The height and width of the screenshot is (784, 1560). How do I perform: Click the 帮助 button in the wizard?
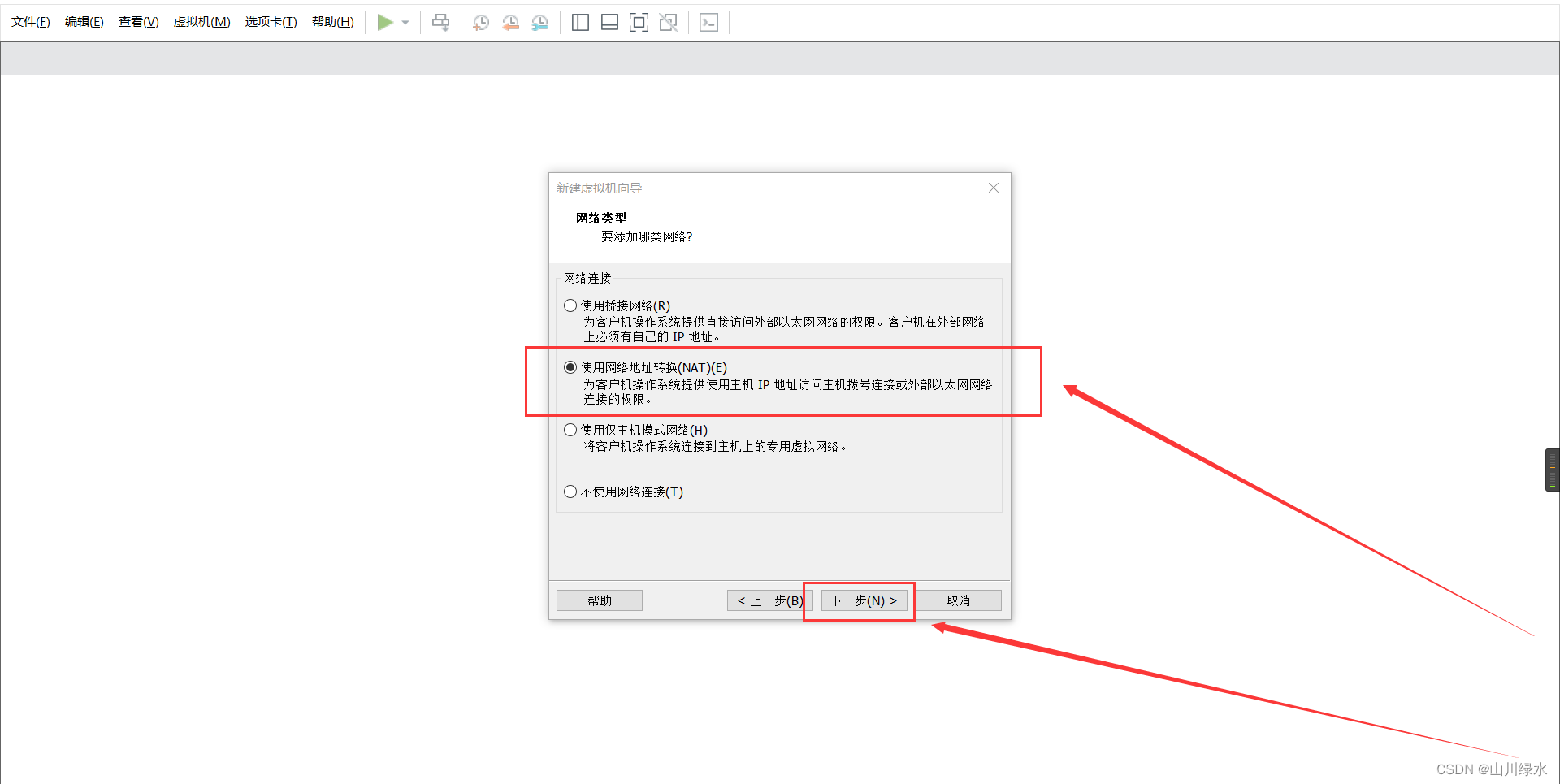point(599,600)
